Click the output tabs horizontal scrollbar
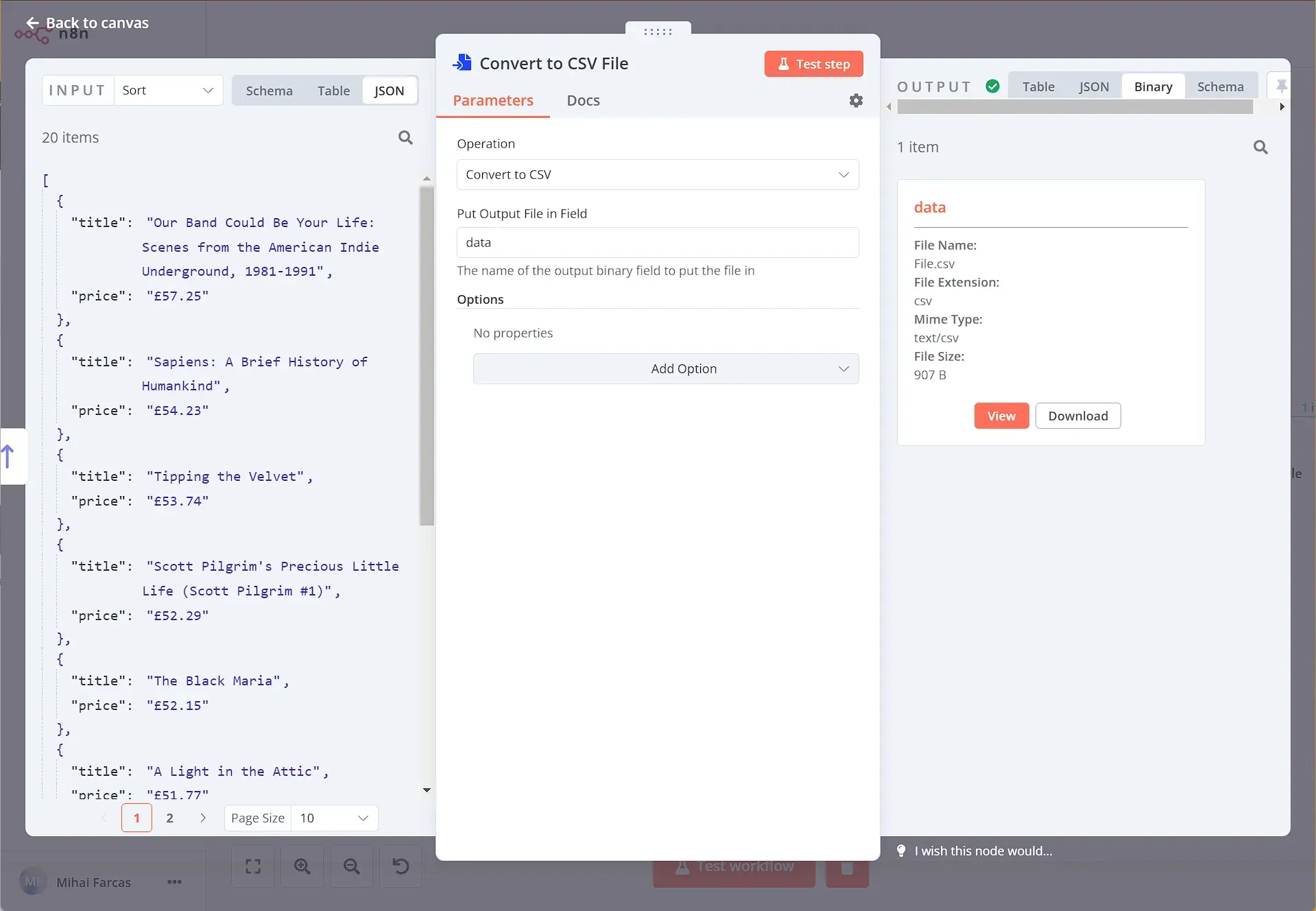The height and width of the screenshot is (911, 1316). pos(1075,107)
